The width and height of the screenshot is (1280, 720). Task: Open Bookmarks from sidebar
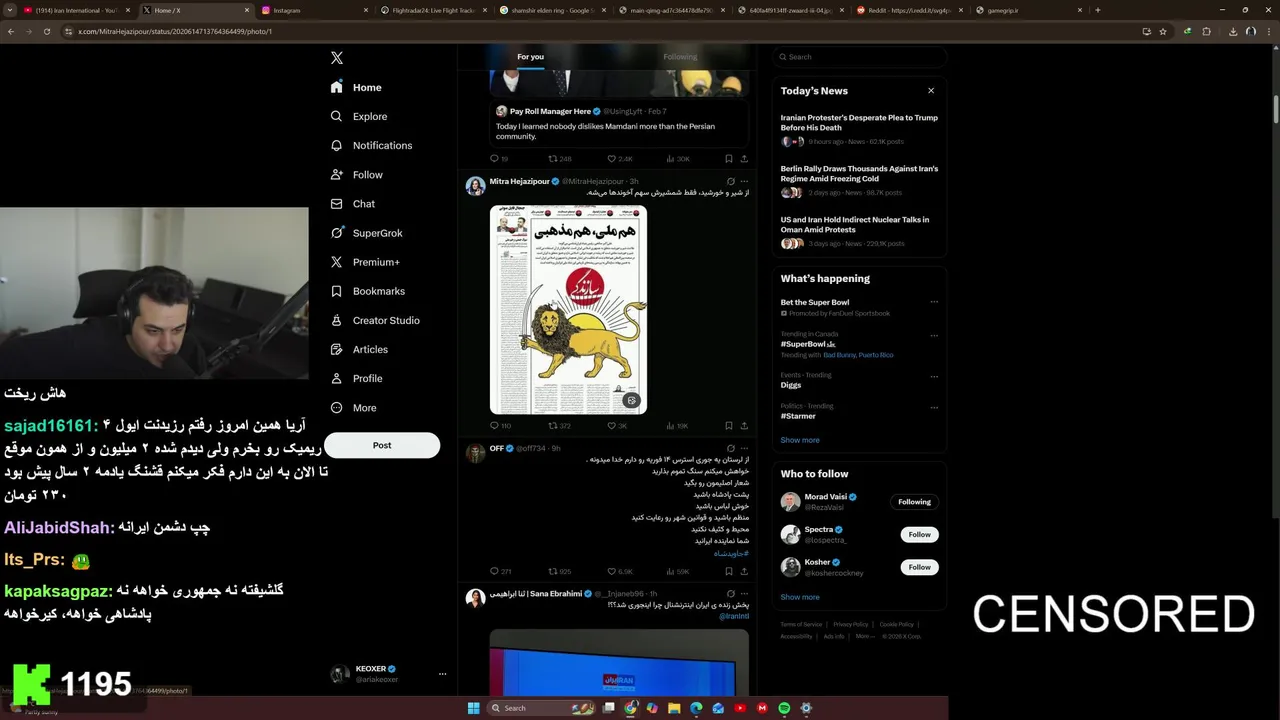click(x=367, y=291)
